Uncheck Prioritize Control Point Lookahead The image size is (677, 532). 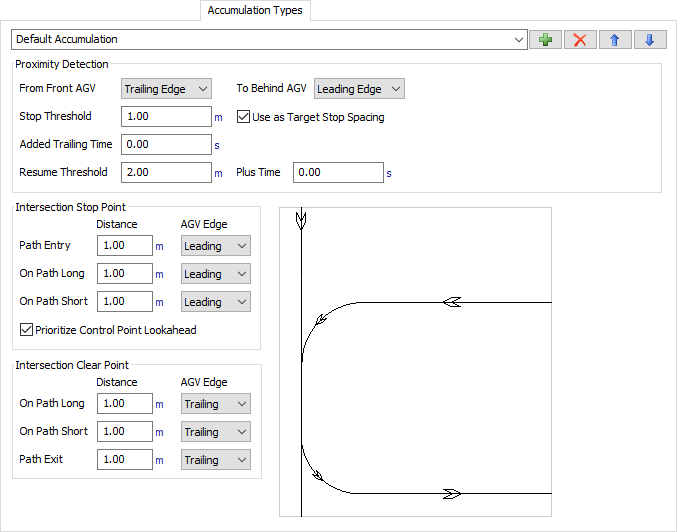(x=27, y=330)
